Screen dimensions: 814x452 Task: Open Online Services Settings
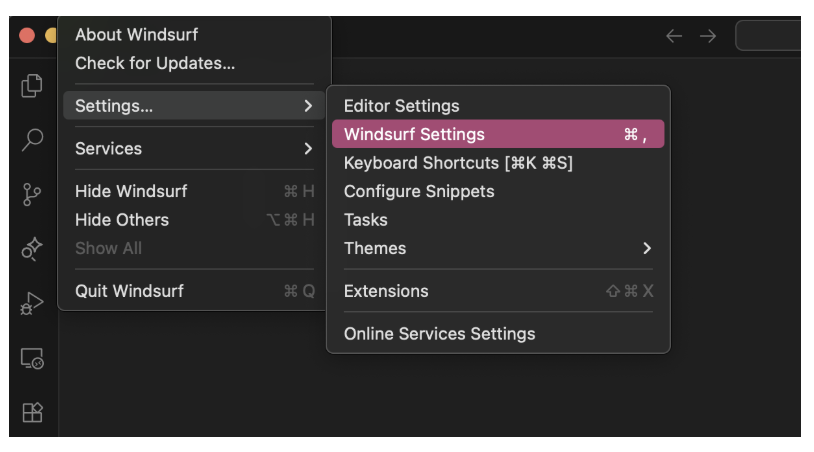pos(439,334)
